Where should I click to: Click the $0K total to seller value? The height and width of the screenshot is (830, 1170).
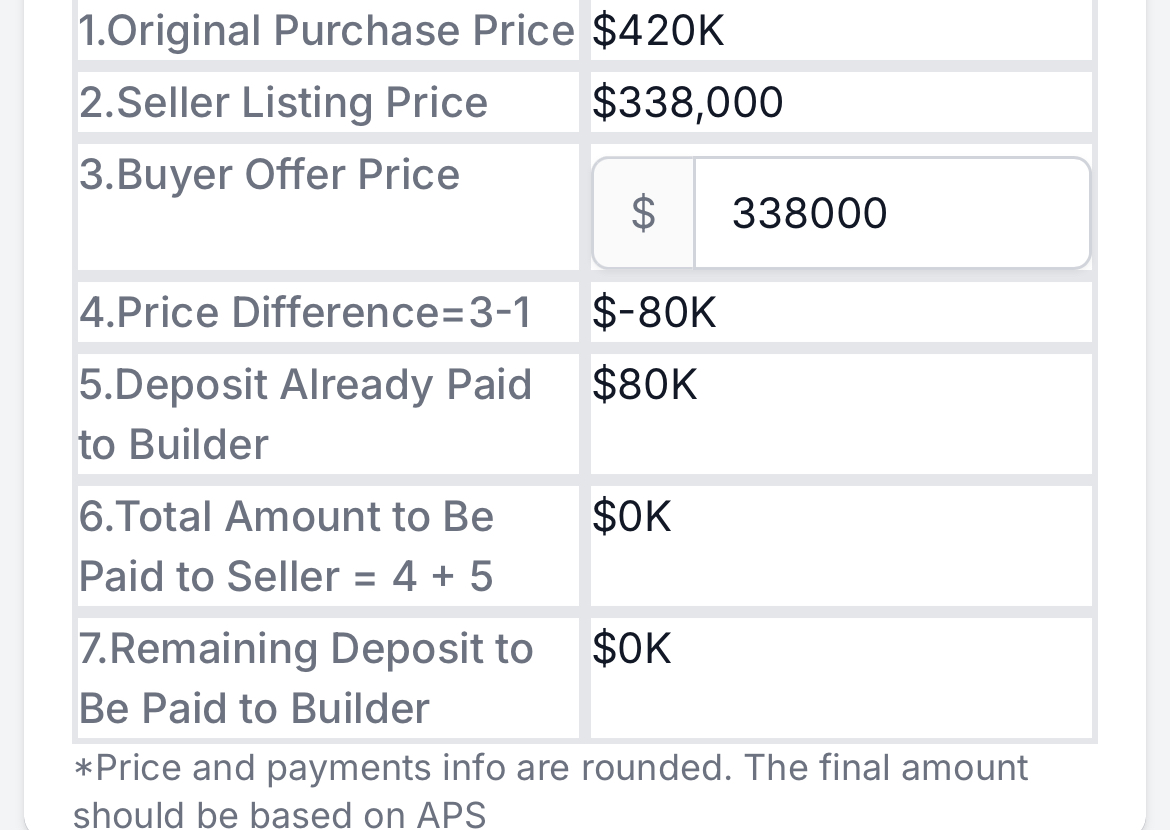point(632,517)
